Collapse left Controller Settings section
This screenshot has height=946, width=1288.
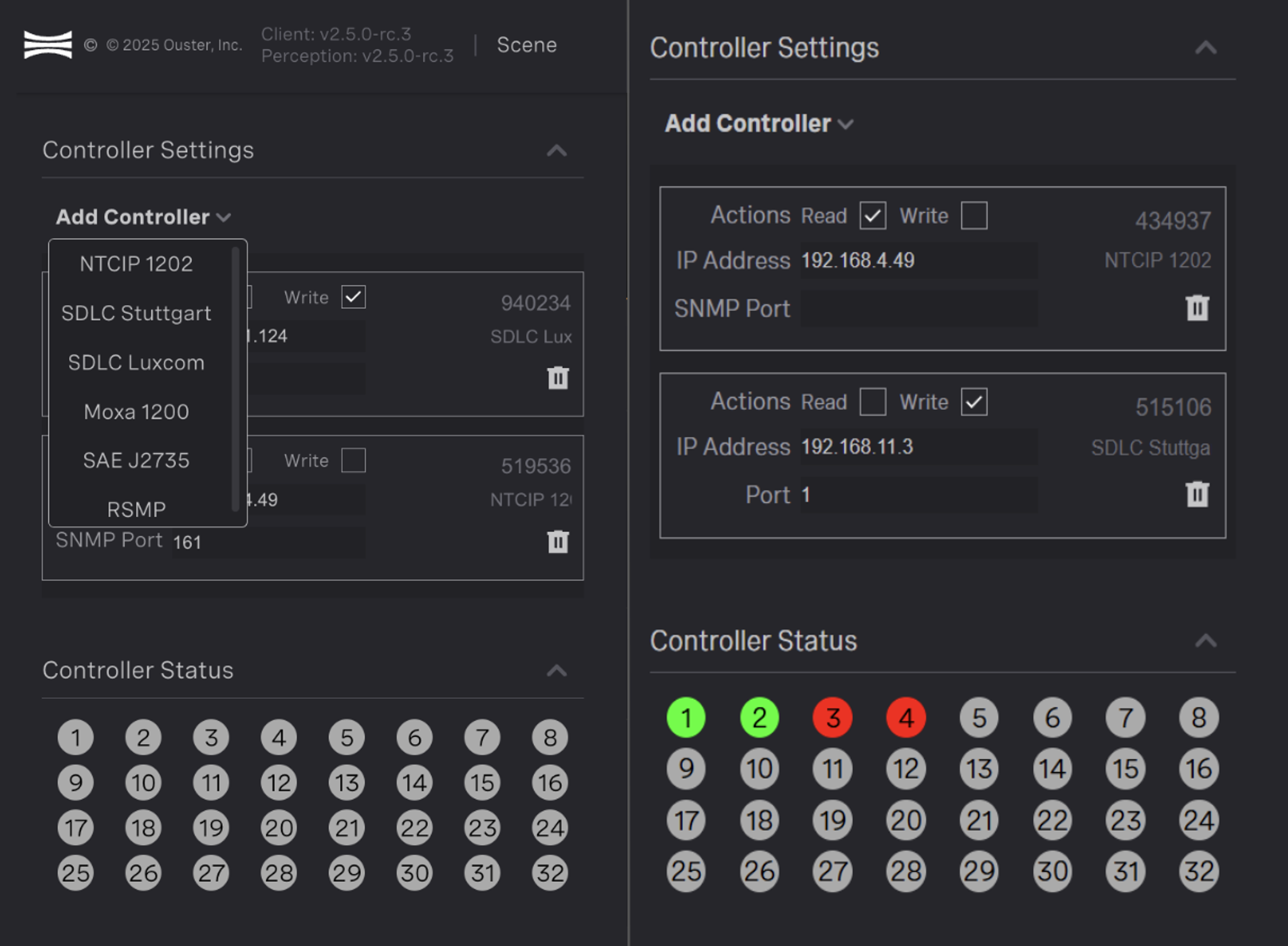pos(557,150)
